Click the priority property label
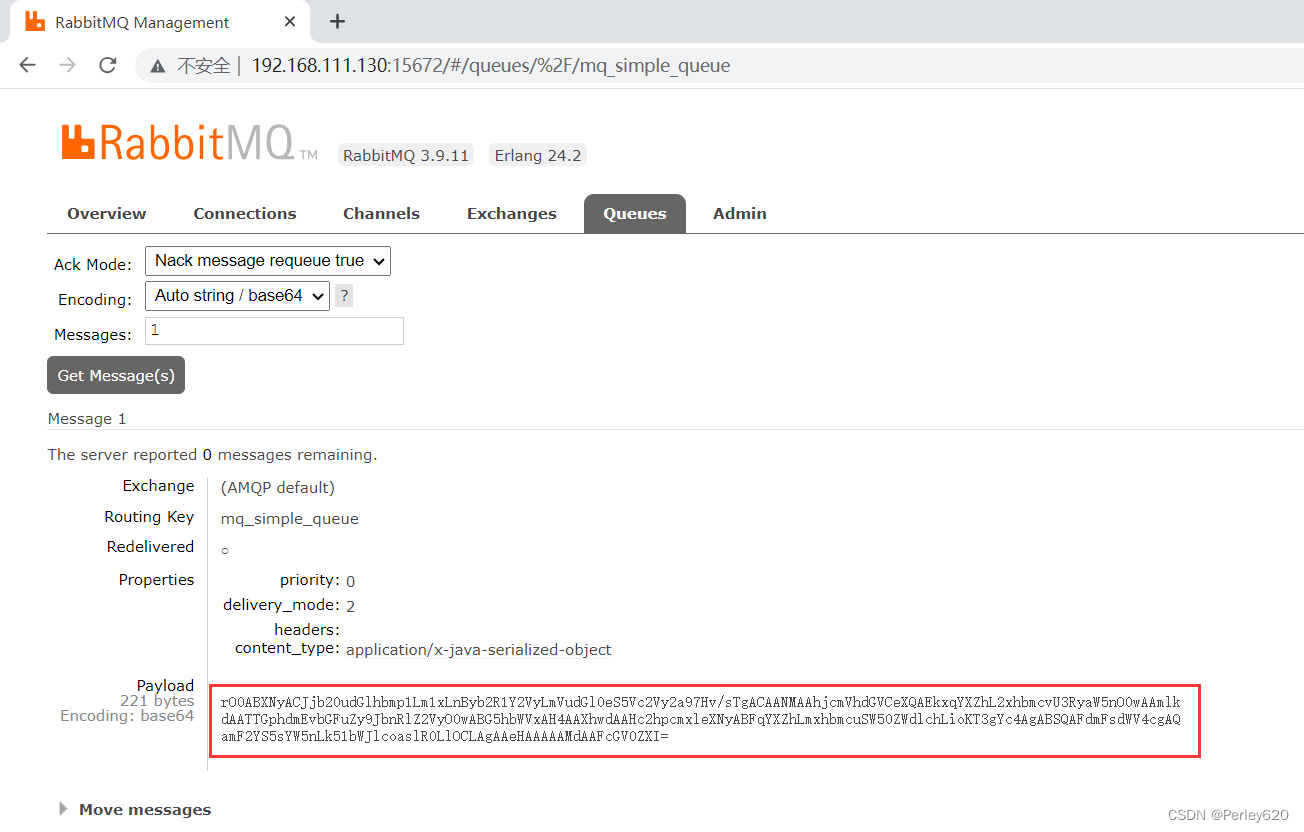This screenshot has width=1304, height=832. pos(310,580)
